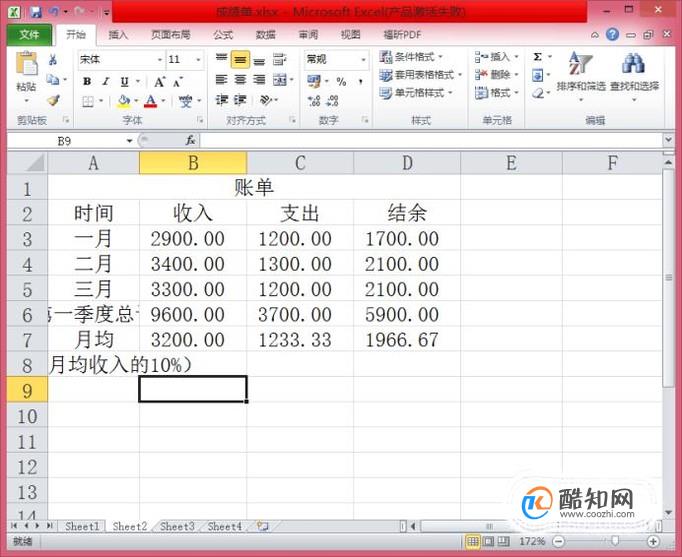
Task: Switch to Data tab
Action: pyautogui.click(x=266, y=35)
